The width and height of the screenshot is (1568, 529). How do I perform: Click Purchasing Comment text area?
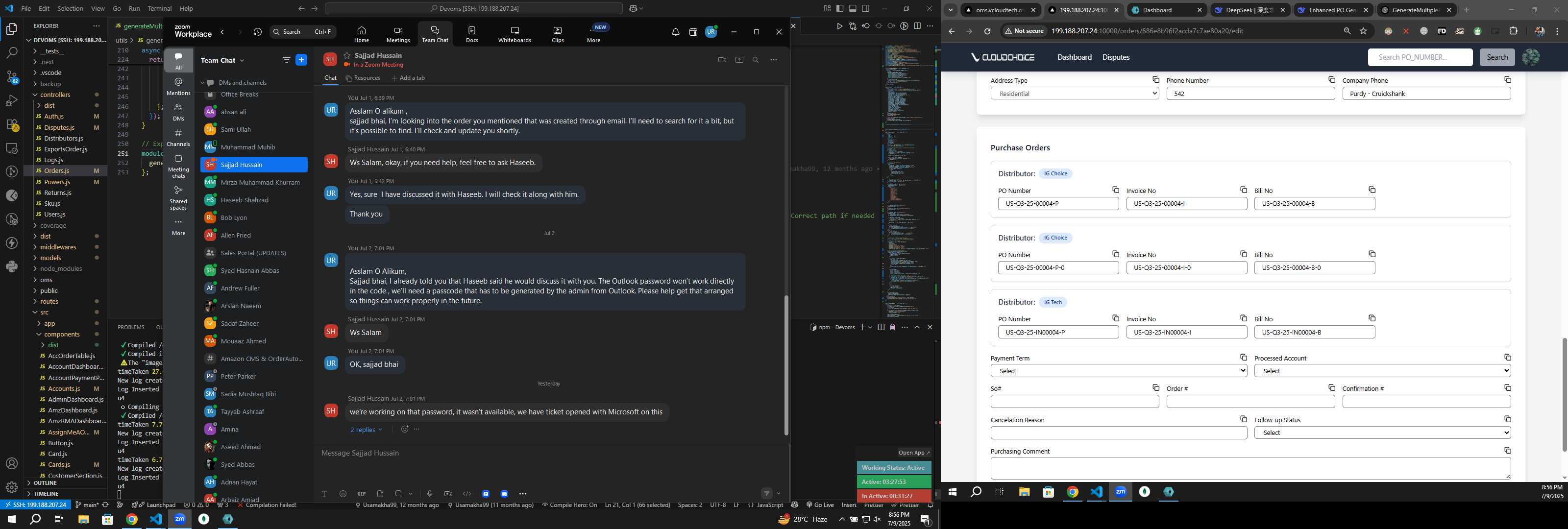pos(1250,468)
